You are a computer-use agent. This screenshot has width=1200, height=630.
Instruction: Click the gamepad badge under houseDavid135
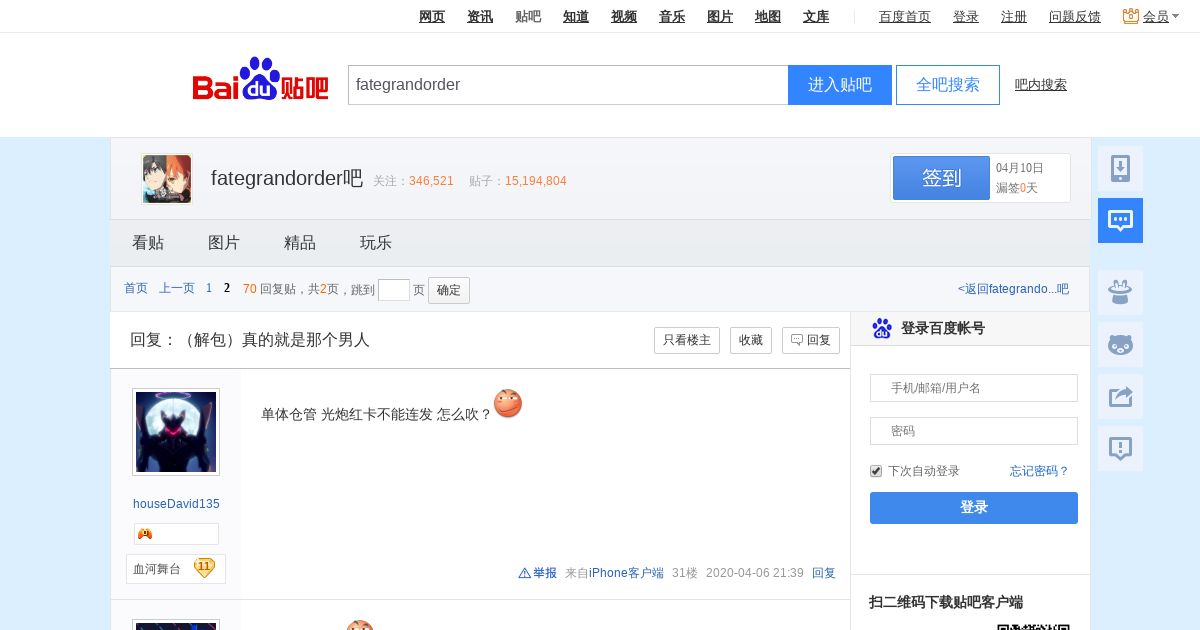tap(145, 534)
